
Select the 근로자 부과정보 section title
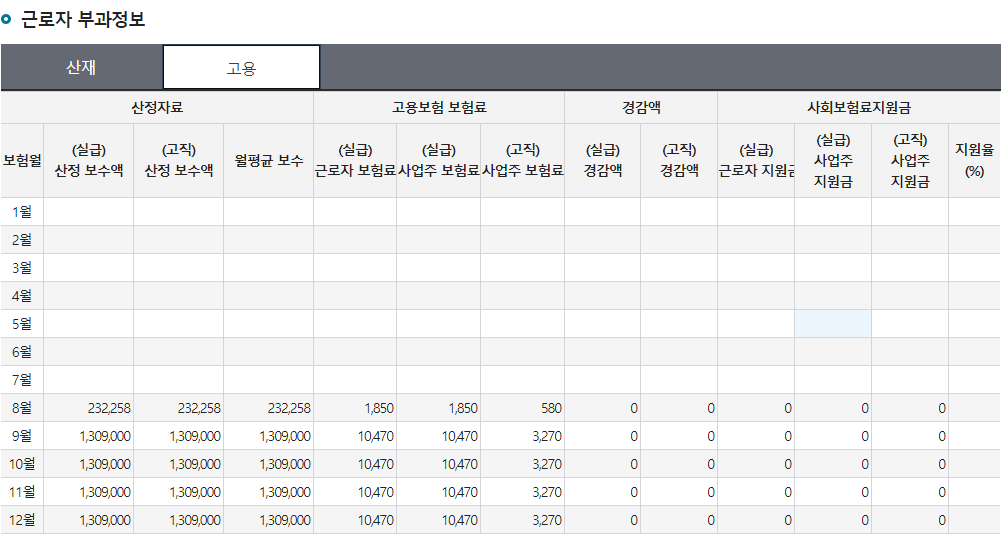[x=83, y=20]
